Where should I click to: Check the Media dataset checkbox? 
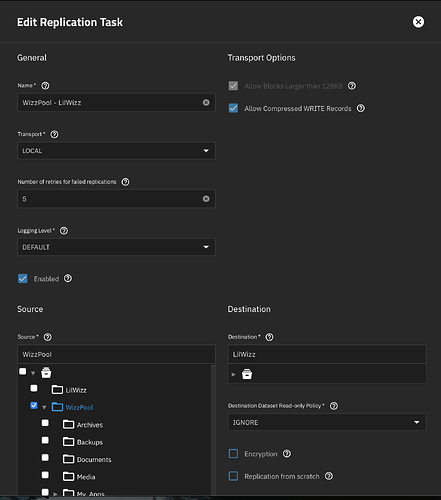click(x=45, y=475)
